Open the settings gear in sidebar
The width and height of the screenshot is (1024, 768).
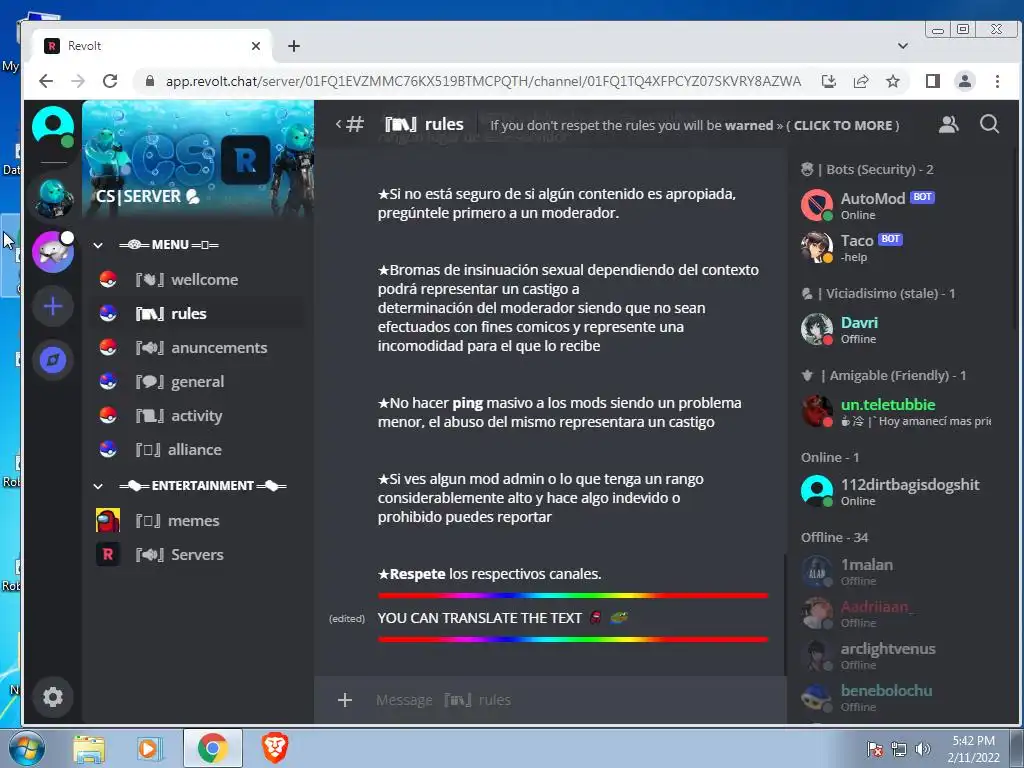(53, 697)
